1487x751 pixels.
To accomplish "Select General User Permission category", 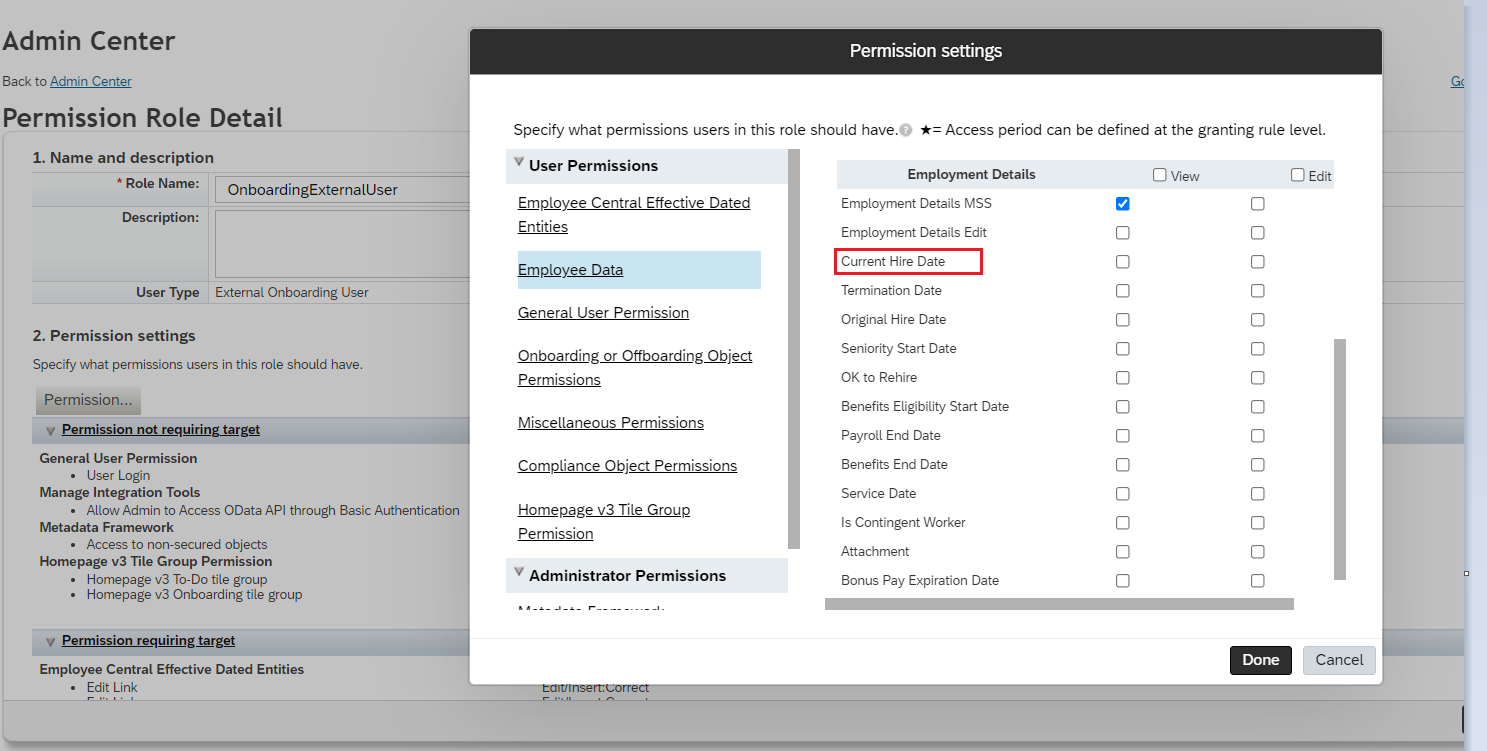I will point(603,313).
